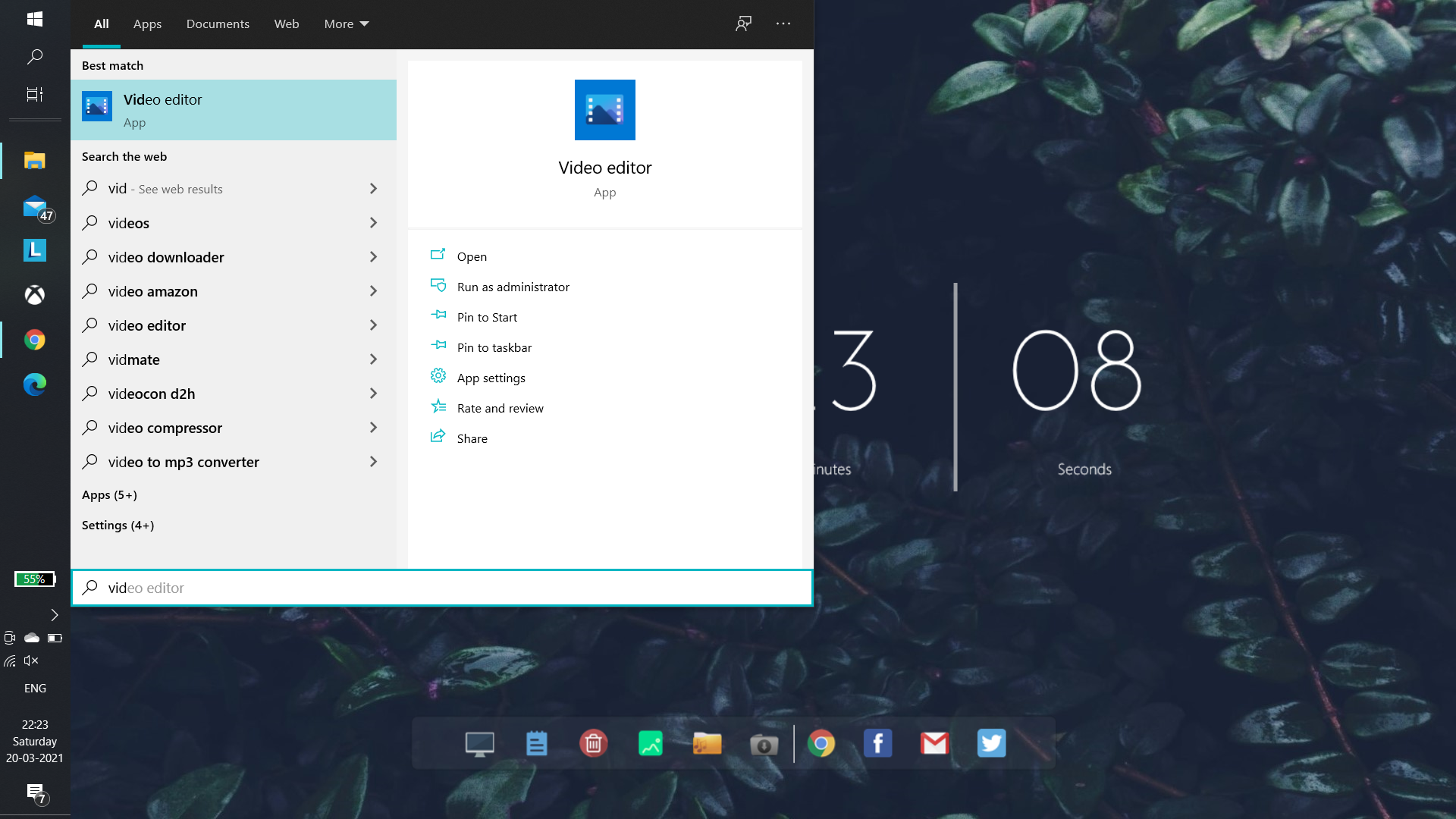Open Twitter from the bottom dock
1456x819 pixels.
click(991, 743)
